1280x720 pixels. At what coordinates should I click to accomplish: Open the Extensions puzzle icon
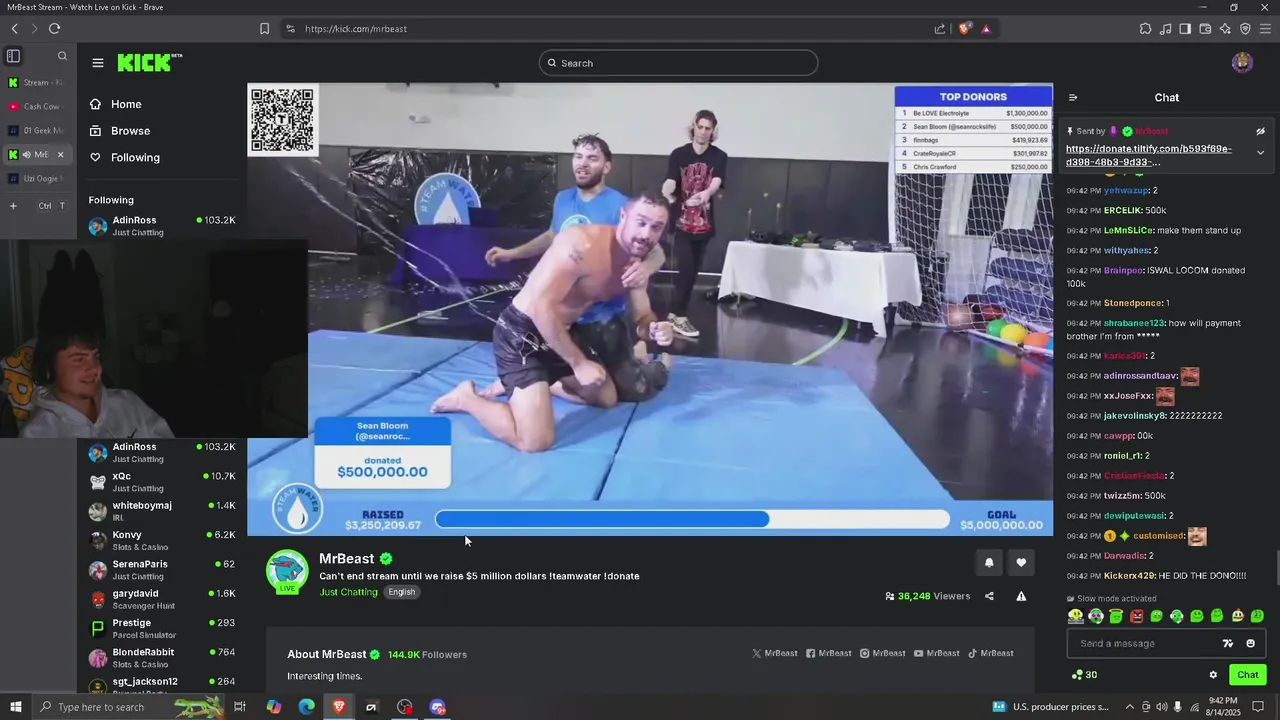coord(1146,29)
